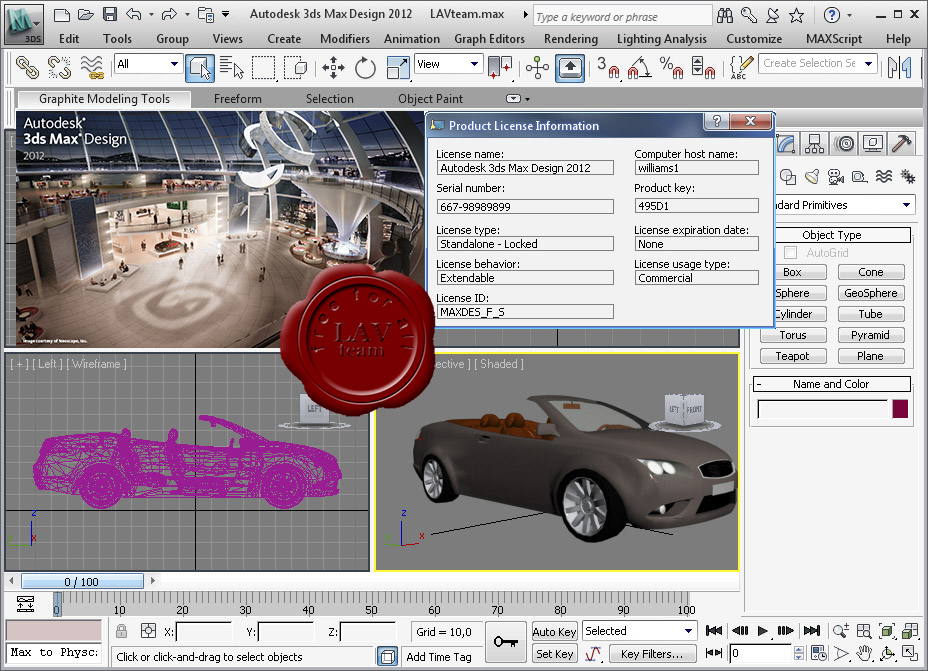This screenshot has height=671, width=928.
Task: Select the Select and Link chain tool
Action: tap(27, 67)
